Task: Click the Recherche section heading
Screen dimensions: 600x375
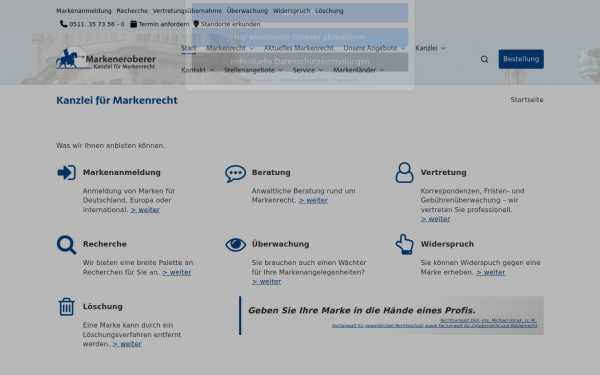Action: click(x=105, y=244)
